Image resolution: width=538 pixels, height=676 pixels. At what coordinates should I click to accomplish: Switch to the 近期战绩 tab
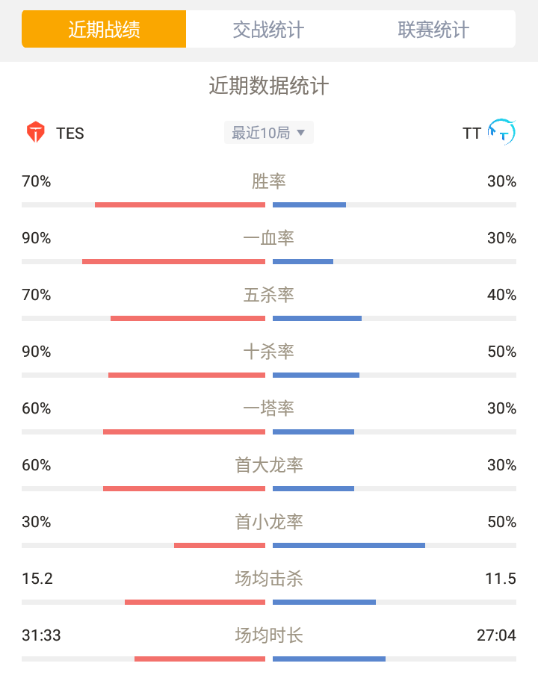[104, 29]
